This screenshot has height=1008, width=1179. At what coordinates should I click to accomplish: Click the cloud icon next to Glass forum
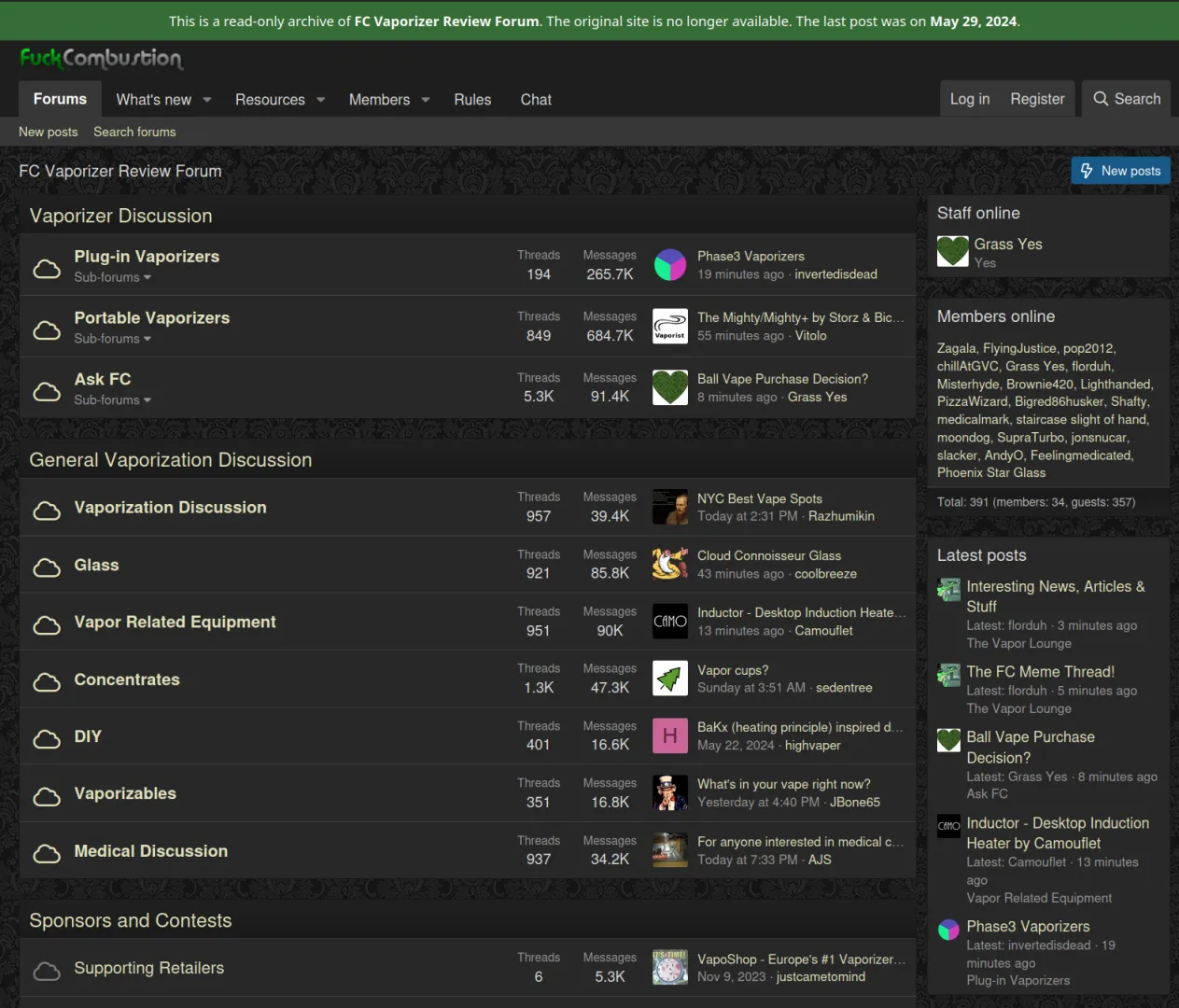click(47, 567)
